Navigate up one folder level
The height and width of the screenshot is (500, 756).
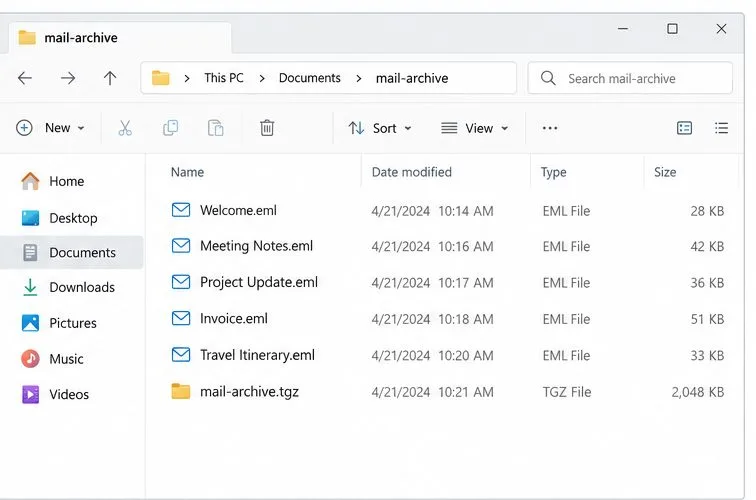click(110, 78)
